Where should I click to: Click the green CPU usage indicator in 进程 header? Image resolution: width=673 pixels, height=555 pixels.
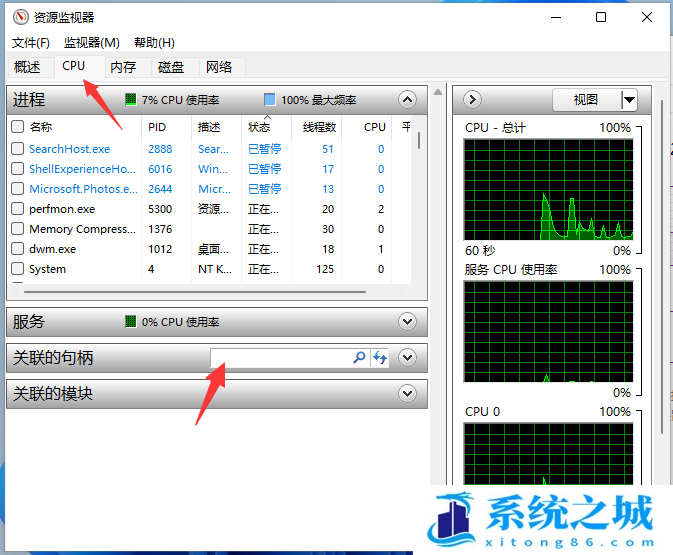click(131, 100)
